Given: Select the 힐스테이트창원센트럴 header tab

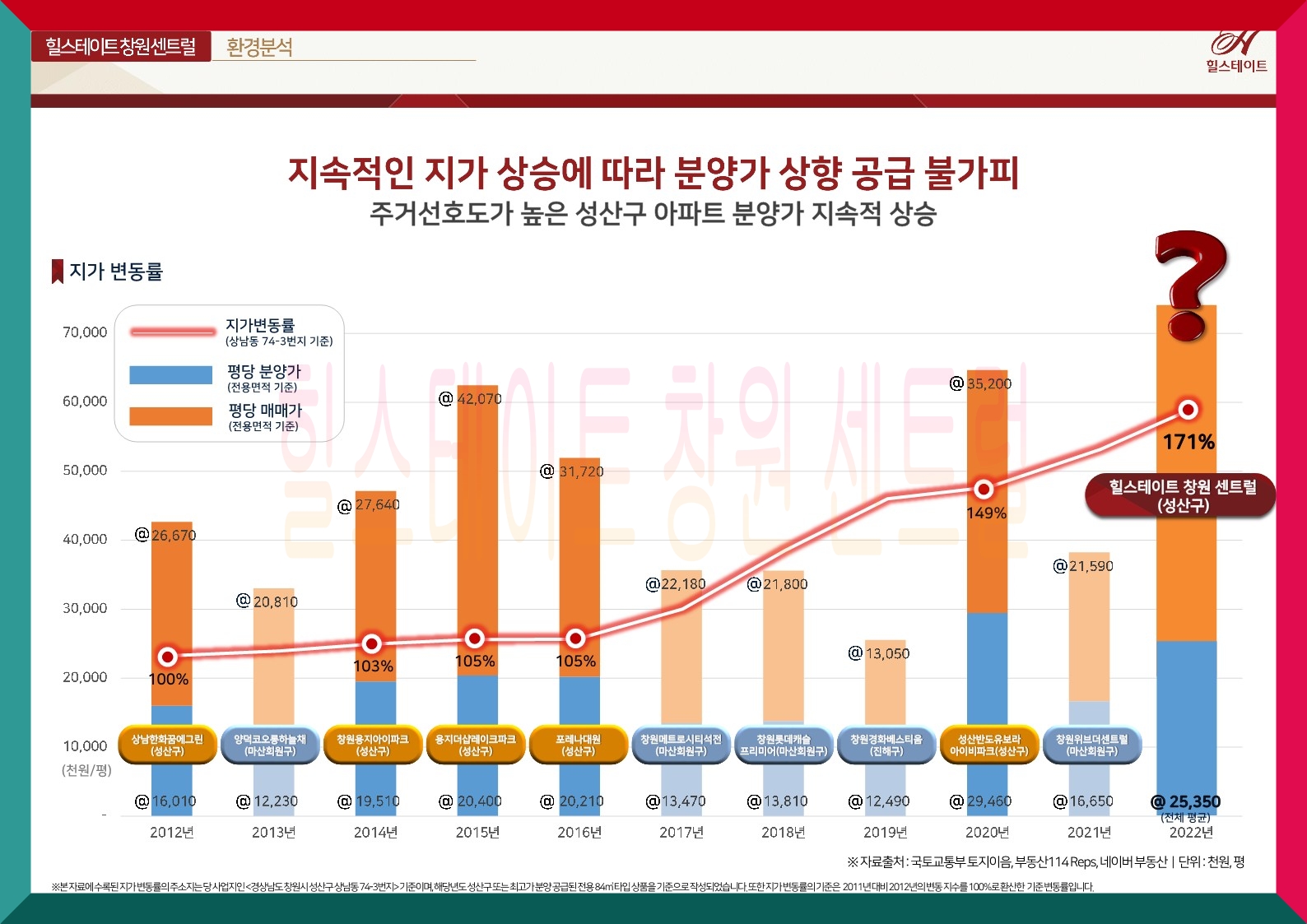Looking at the screenshot, I should click(121, 47).
